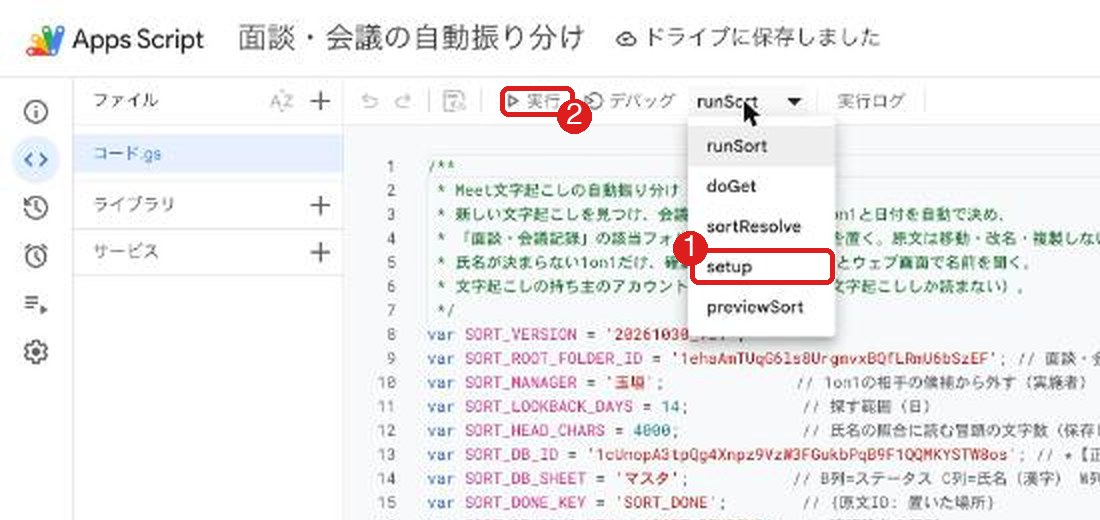The height and width of the screenshot is (520, 1100).
Task: Click line number 1 in gutter
Action: [x=391, y=167]
